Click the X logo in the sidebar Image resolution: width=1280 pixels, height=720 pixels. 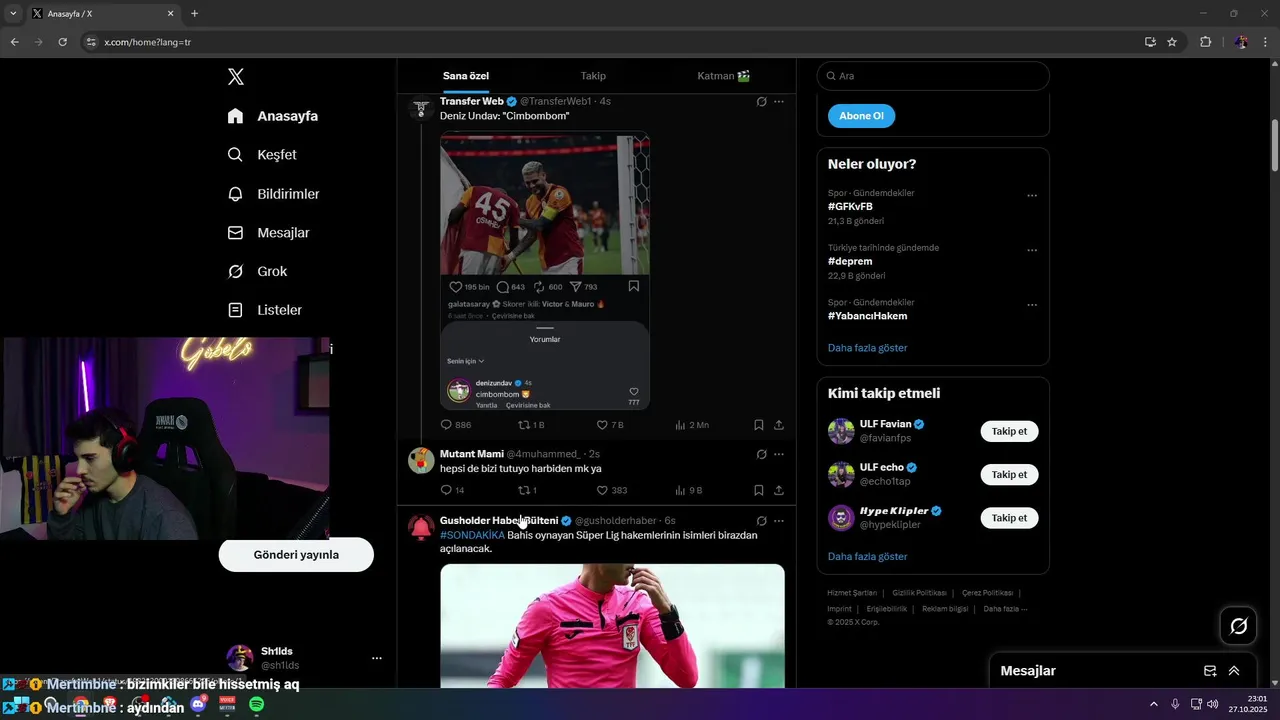point(235,77)
